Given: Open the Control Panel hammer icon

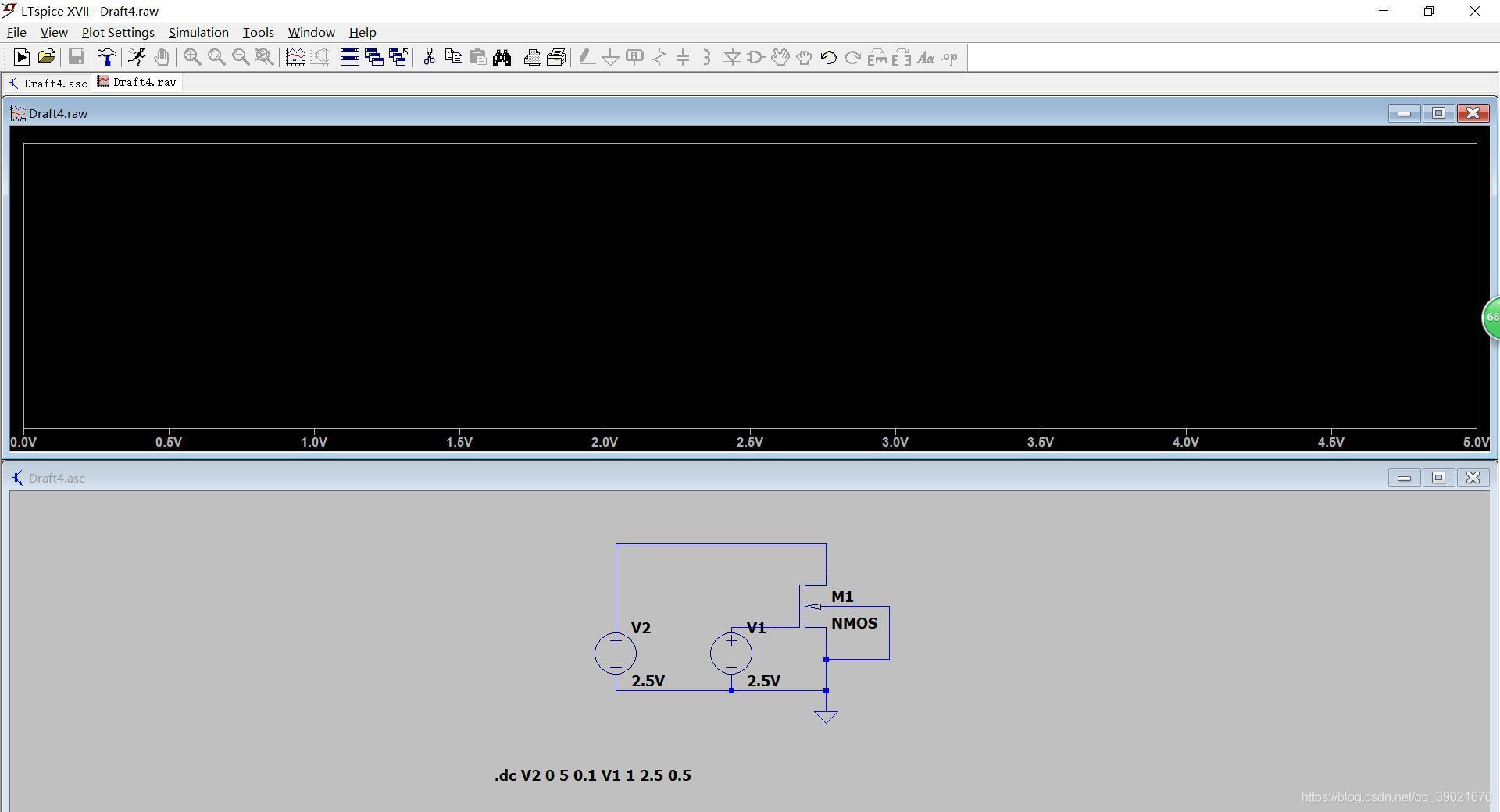Looking at the screenshot, I should tap(106, 57).
